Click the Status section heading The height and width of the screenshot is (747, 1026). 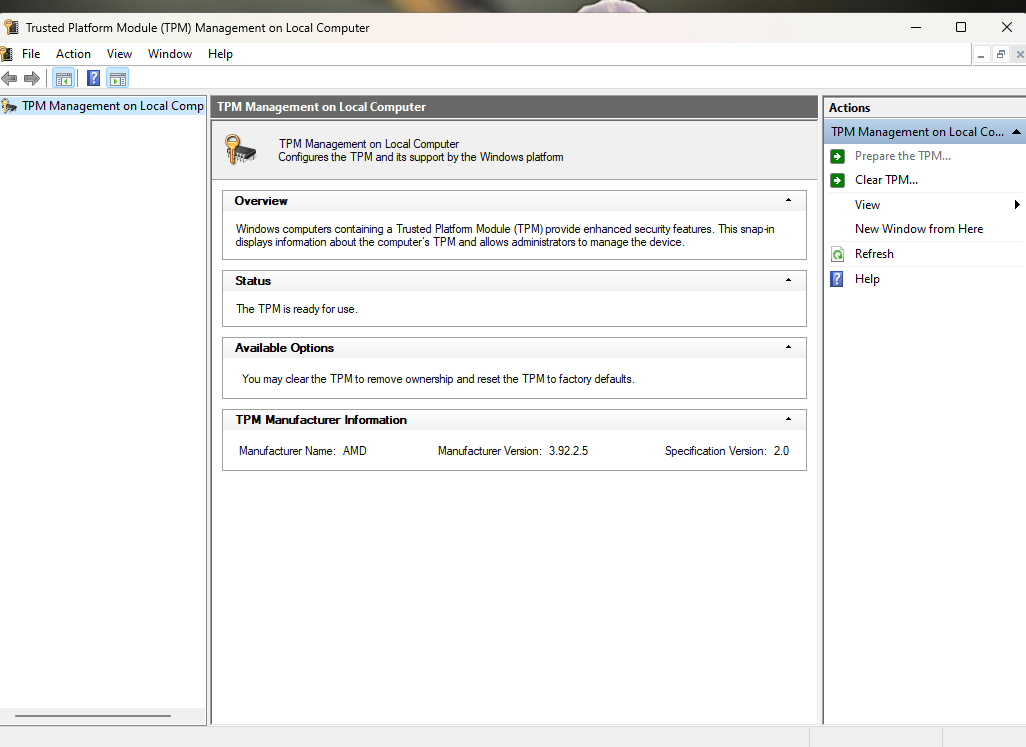pos(253,281)
